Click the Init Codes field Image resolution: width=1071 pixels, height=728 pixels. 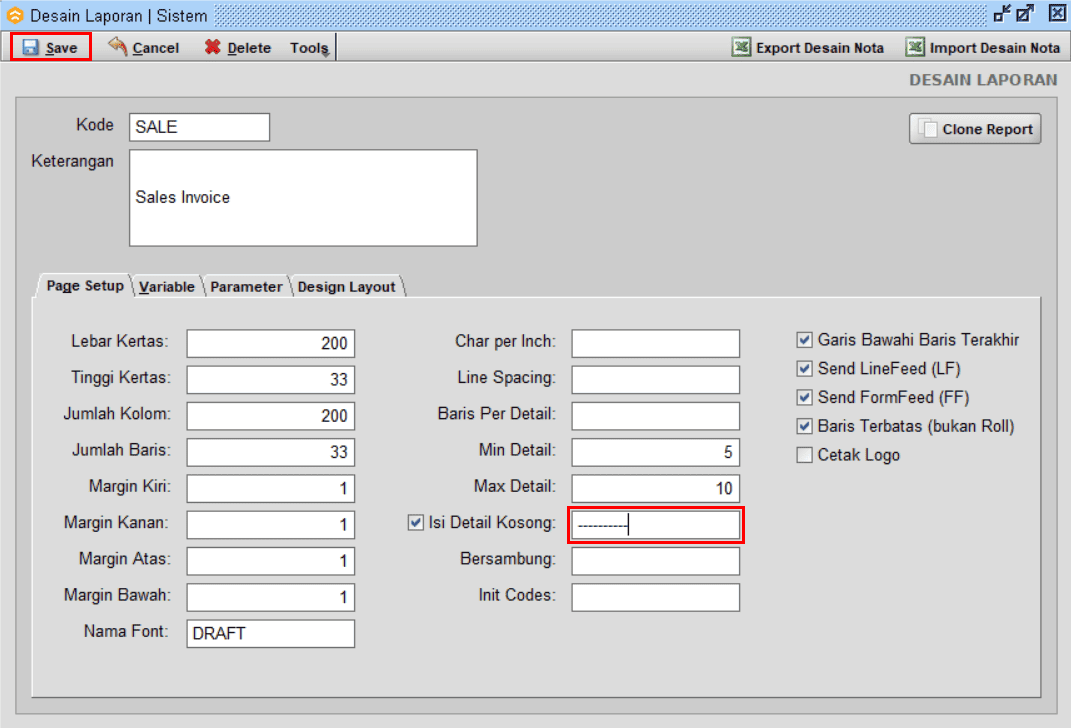point(656,597)
